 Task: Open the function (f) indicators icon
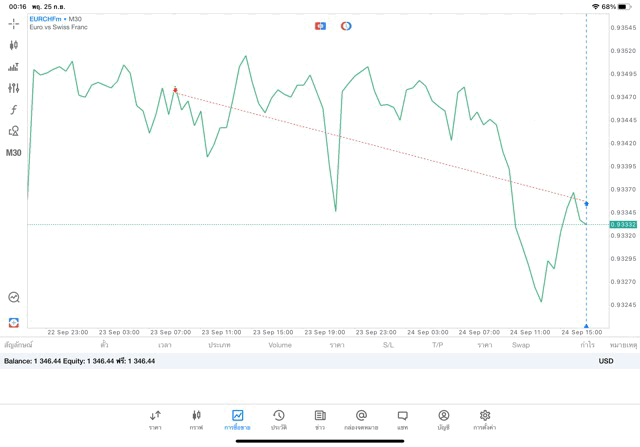13,110
